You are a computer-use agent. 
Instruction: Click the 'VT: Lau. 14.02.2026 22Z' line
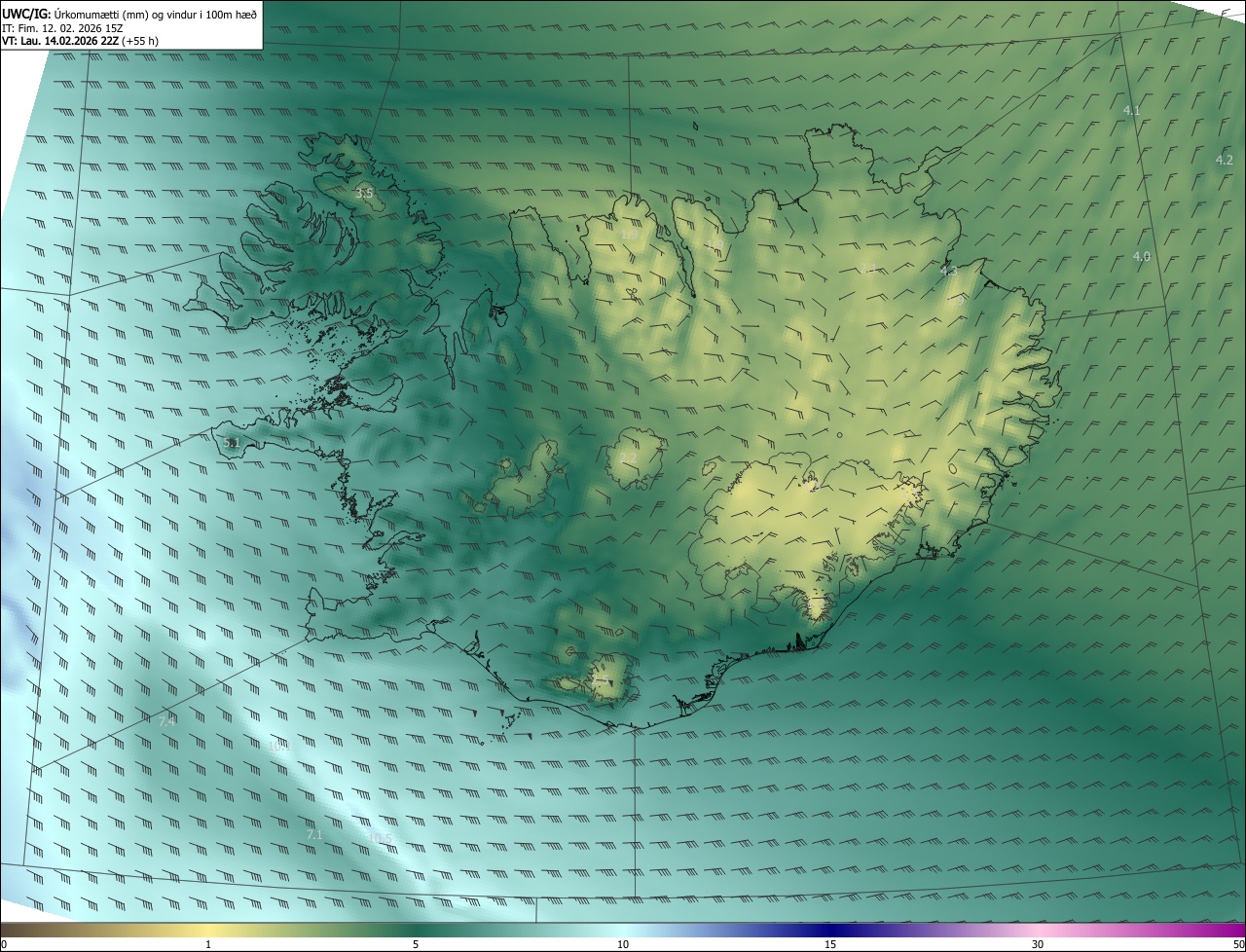point(80,41)
